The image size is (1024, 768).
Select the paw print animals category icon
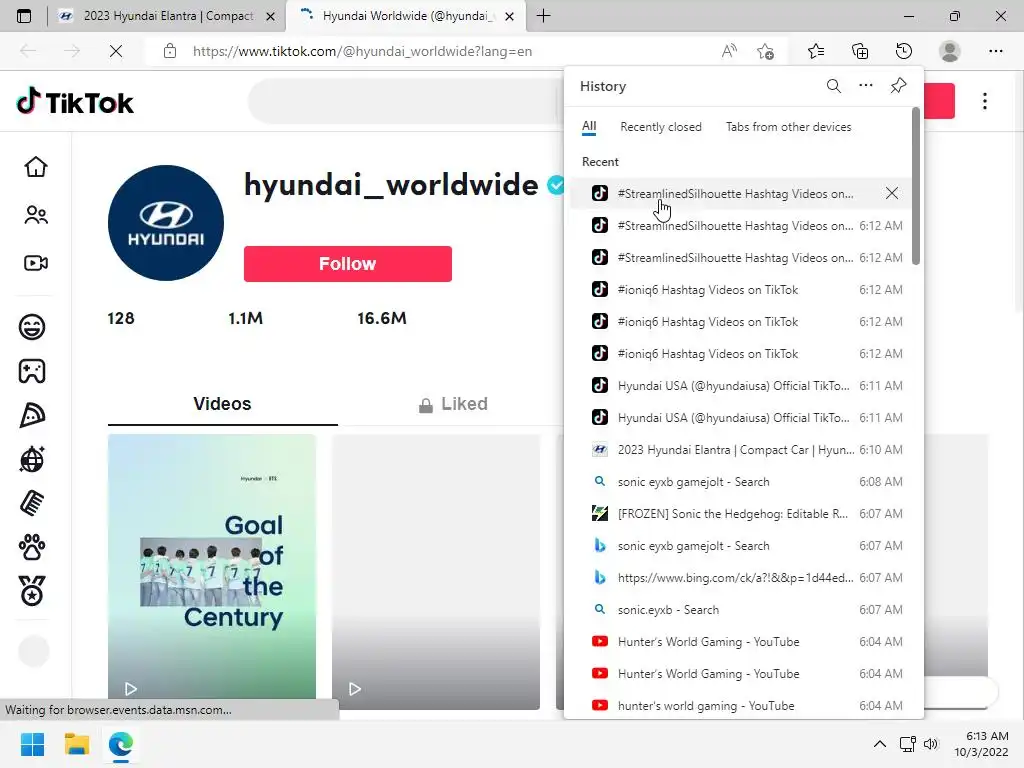point(32,547)
